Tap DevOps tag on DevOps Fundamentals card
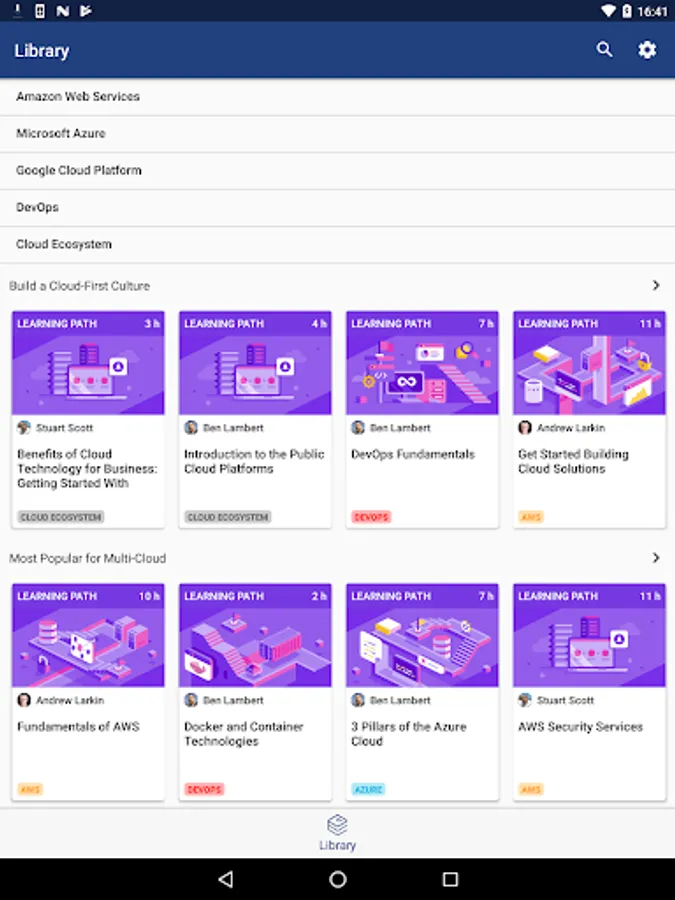 tap(371, 517)
